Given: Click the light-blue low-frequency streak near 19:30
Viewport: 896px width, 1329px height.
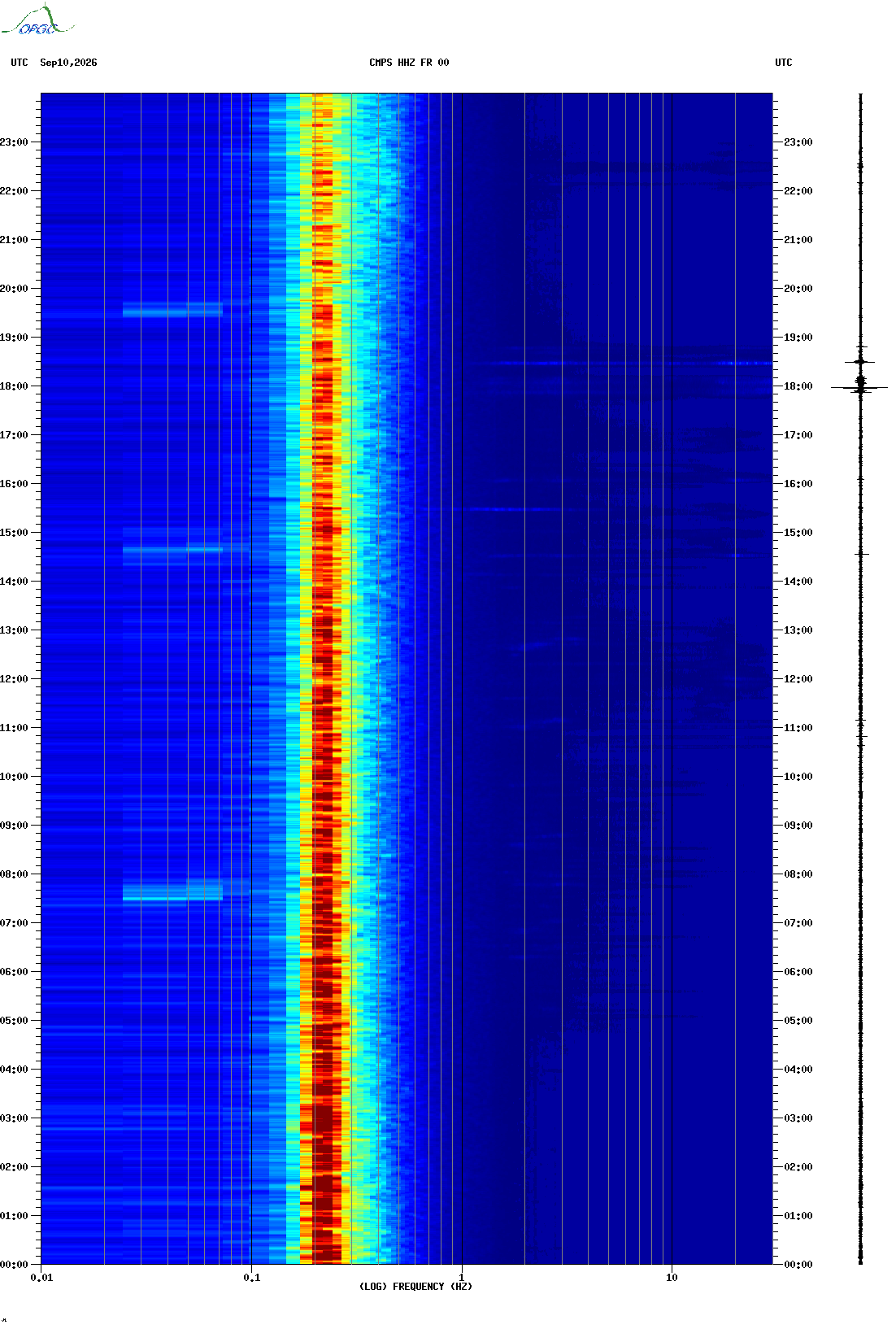Looking at the screenshot, I should [172, 310].
